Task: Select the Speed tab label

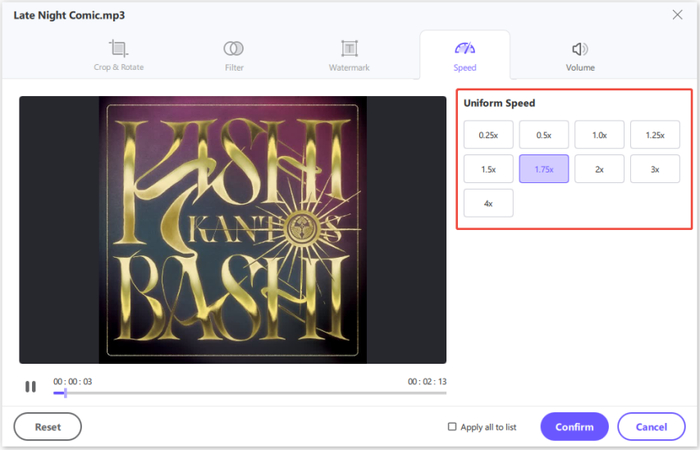Action: 465,68
